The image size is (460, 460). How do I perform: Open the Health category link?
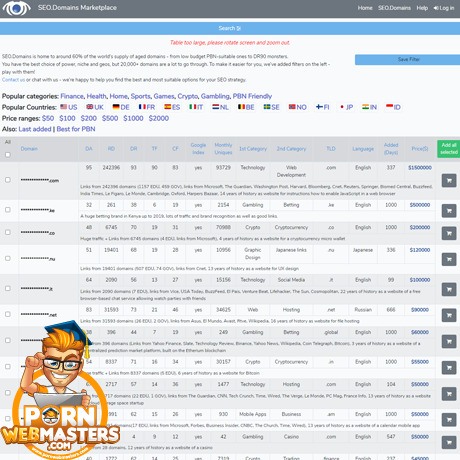pyautogui.click(x=97, y=96)
